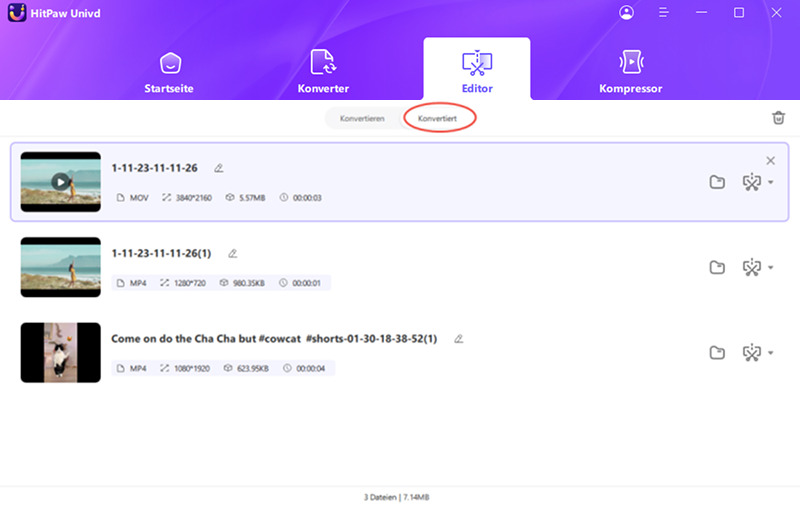Open folder for Cha Cha cowcat video
This screenshot has width=800, height=508.
click(x=717, y=353)
